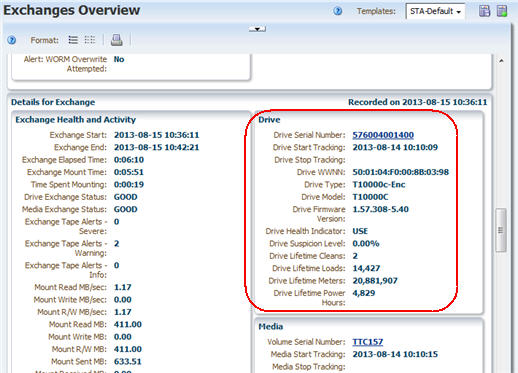This screenshot has height=373, width=518.
Task: Select Time Spent Mounting value 0:00:19
Action: point(129,184)
